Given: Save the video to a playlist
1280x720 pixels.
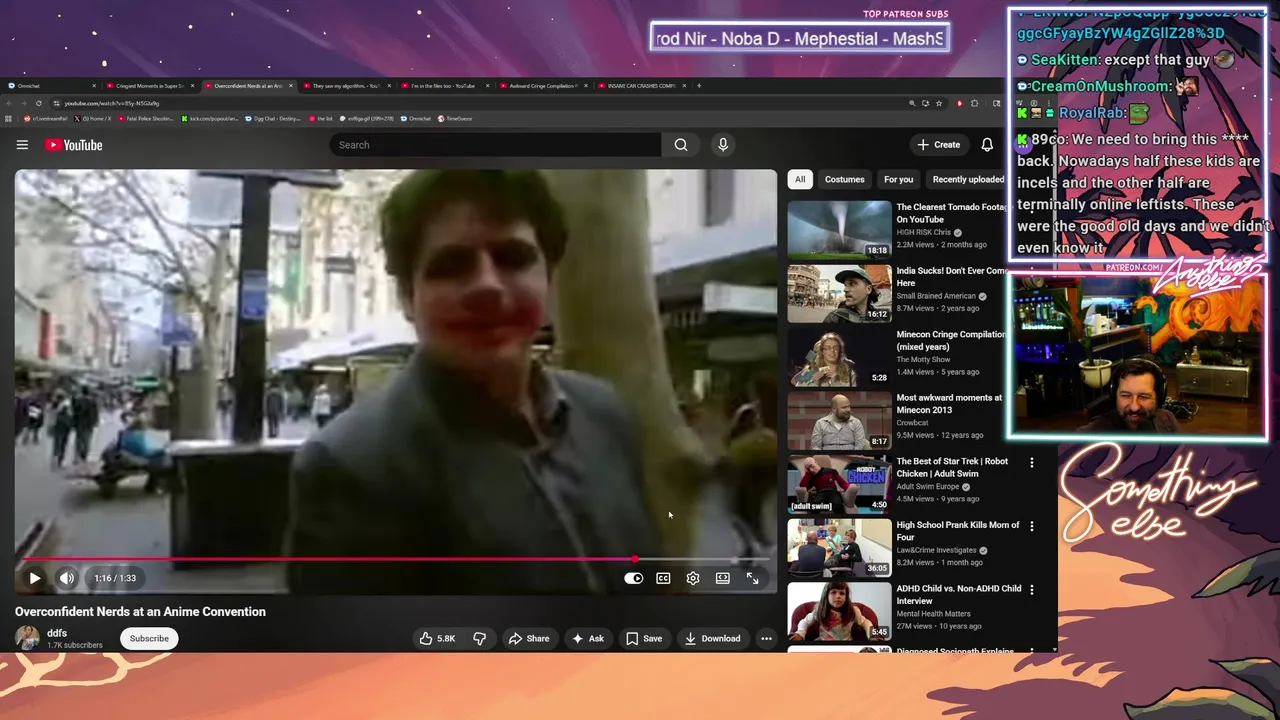Looking at the screenshot, I should point(644,638).
